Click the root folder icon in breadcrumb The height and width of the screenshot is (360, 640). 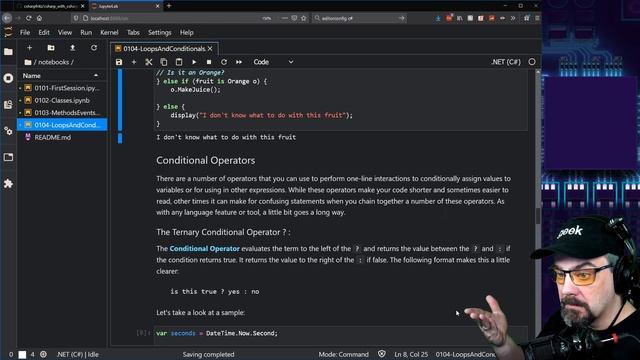pos(28,62)
